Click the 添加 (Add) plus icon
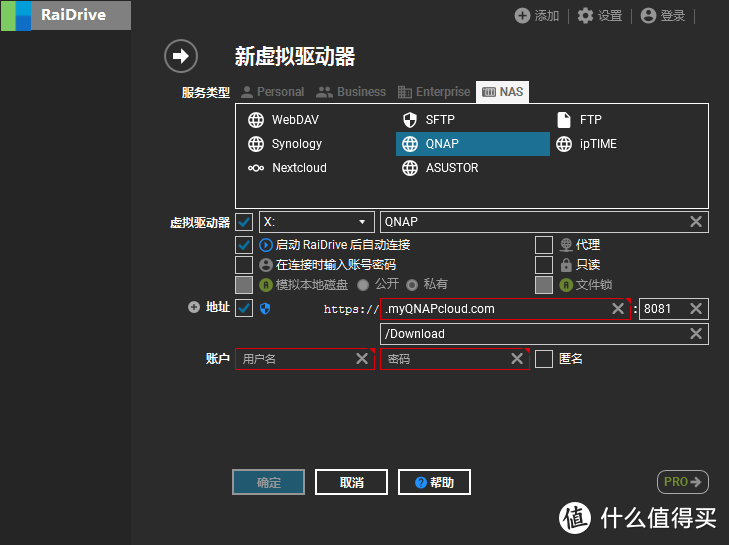 point(522,15)
